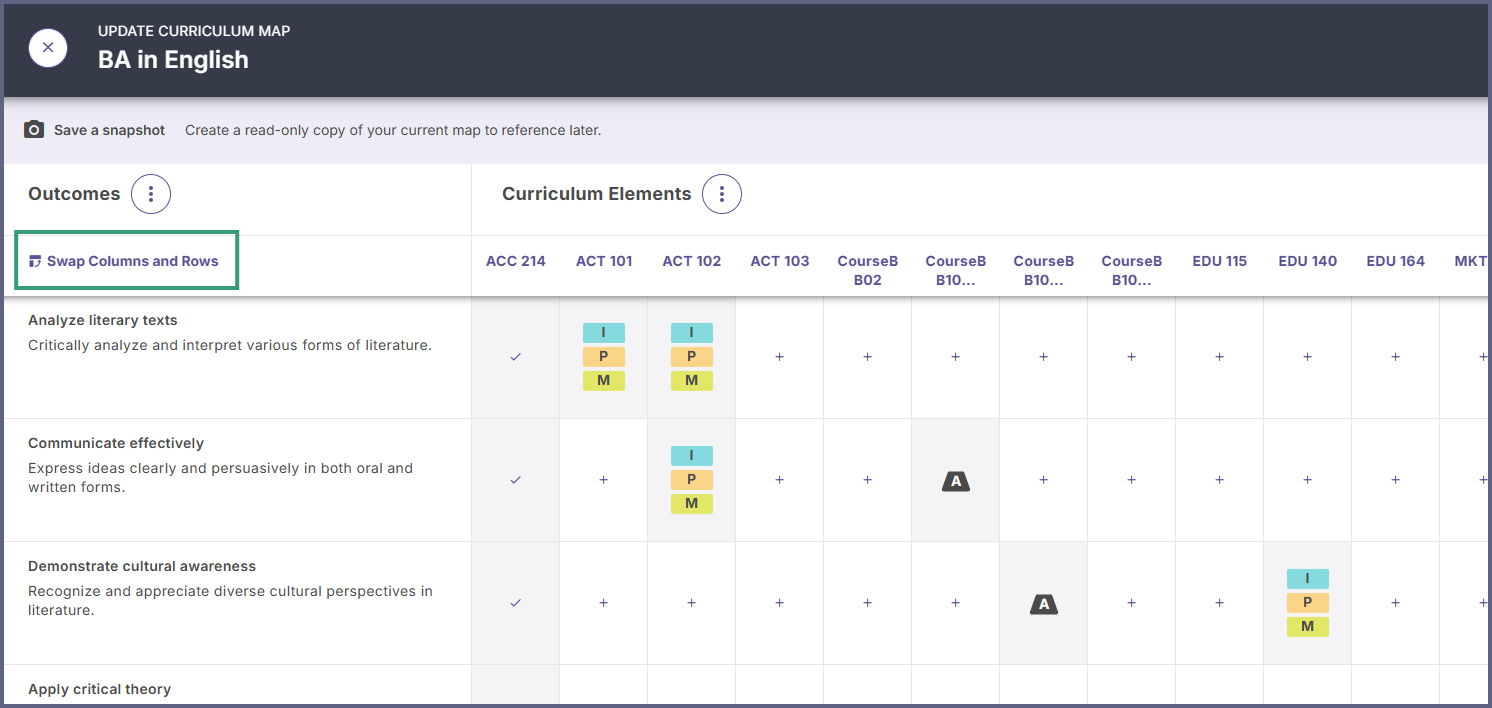The image size is (1492, 708).
Task: Click the Communicate effectively outcome title
Action: click(116, 444)
